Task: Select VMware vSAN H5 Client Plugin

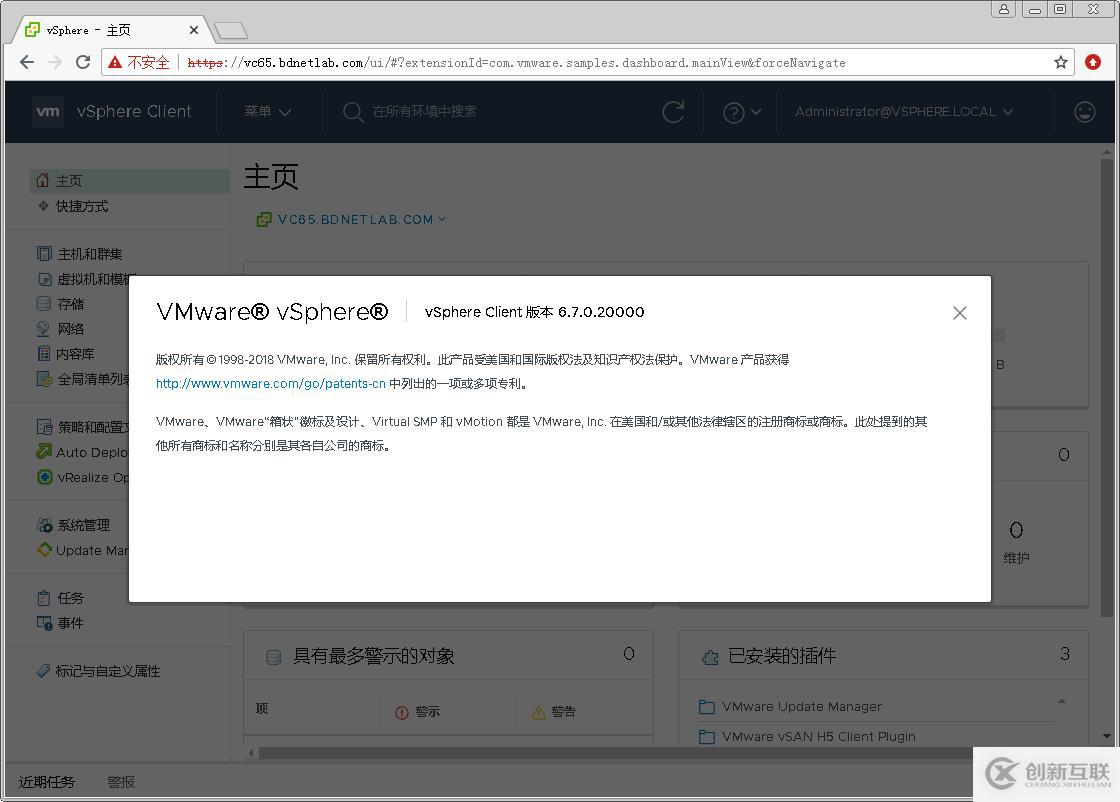Action: pyautogui.click(x=819, y=736)
